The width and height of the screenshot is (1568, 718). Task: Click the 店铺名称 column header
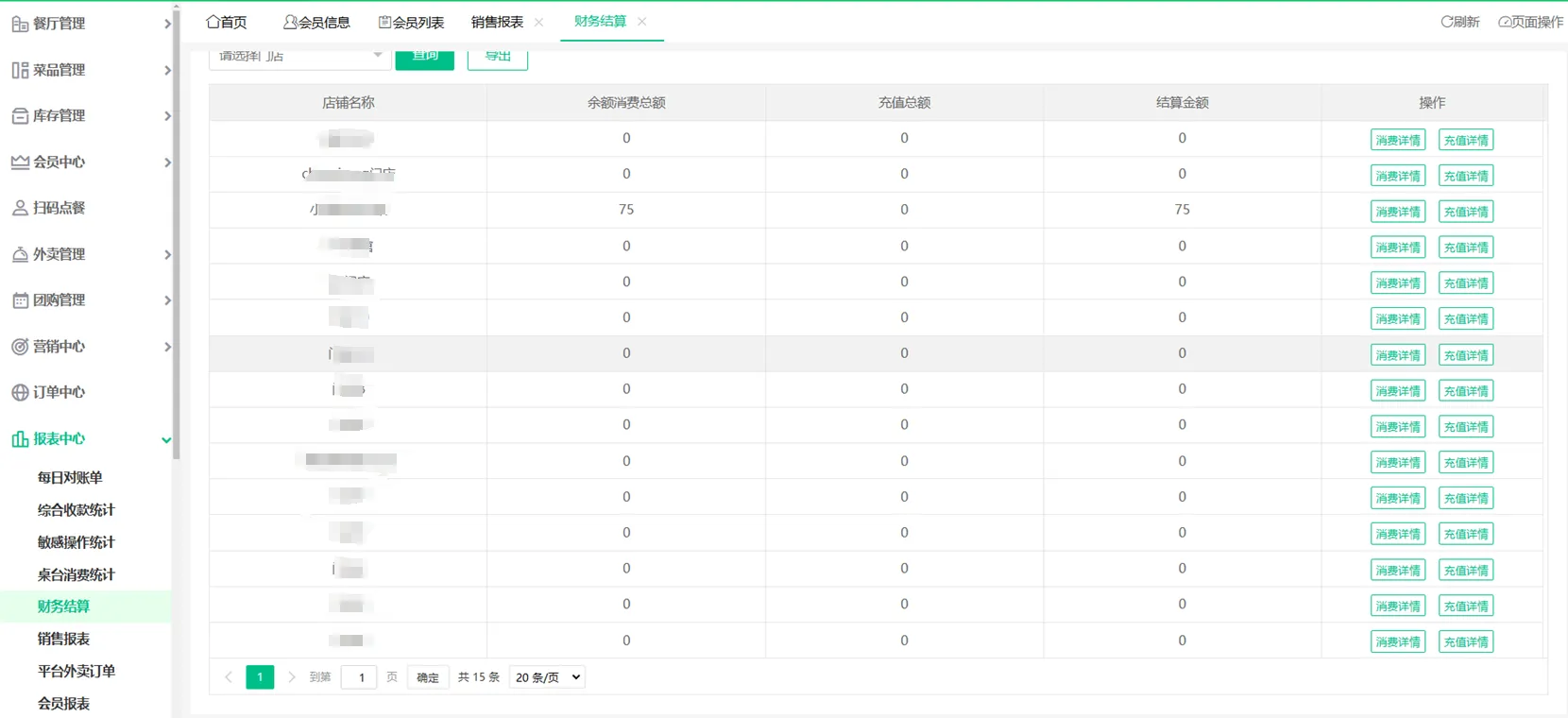coord(349,103)
